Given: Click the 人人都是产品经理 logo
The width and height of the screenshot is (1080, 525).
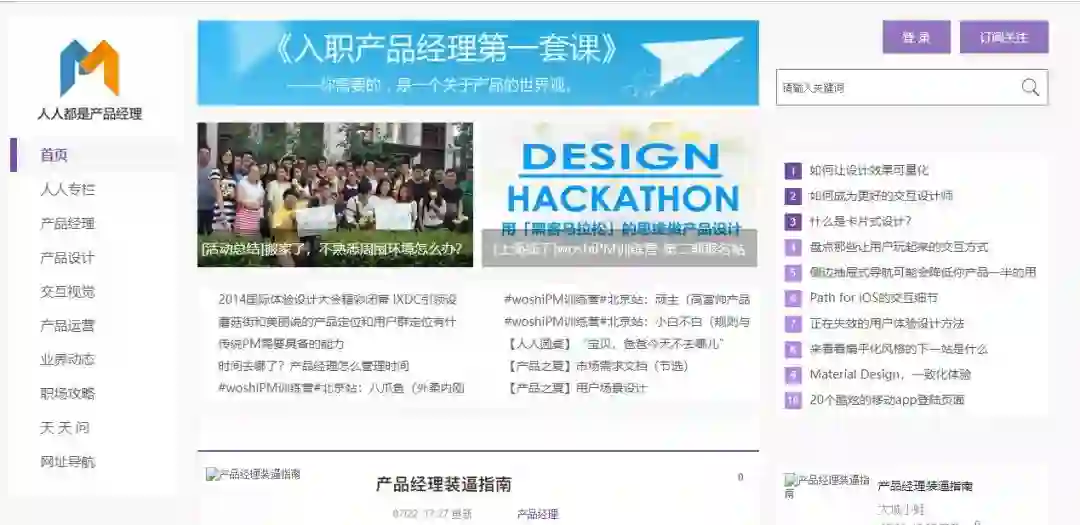Looking at the screenshot, I should coord(90,79).
